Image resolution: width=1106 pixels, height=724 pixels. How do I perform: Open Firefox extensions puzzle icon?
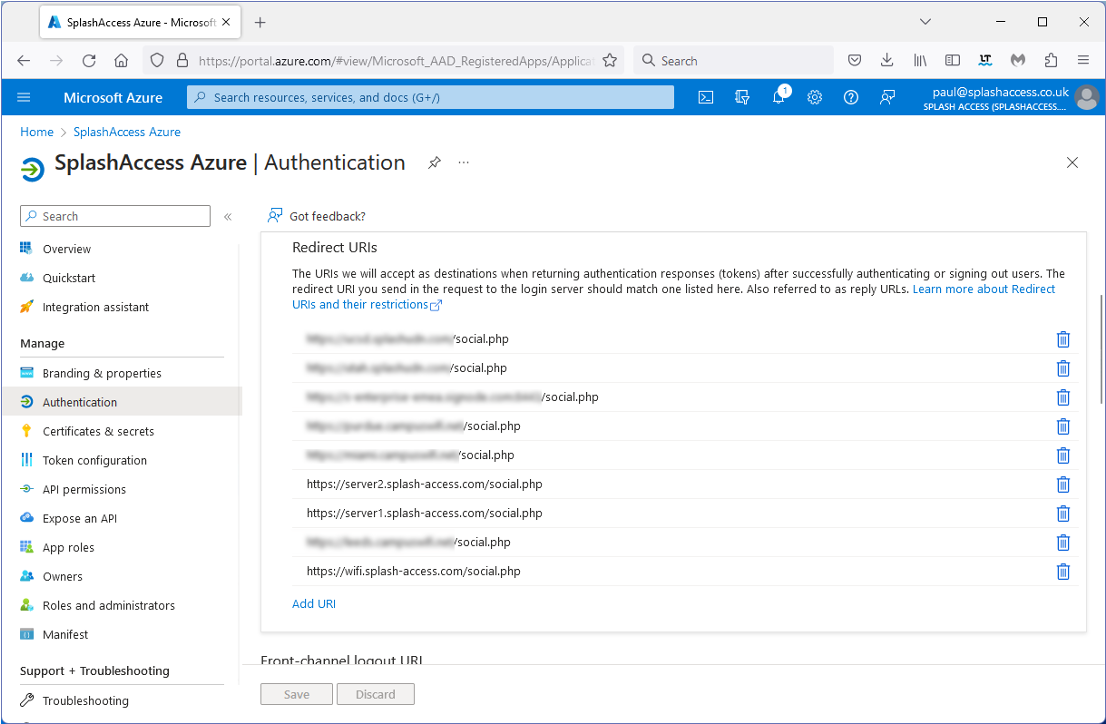point(1051,61)
